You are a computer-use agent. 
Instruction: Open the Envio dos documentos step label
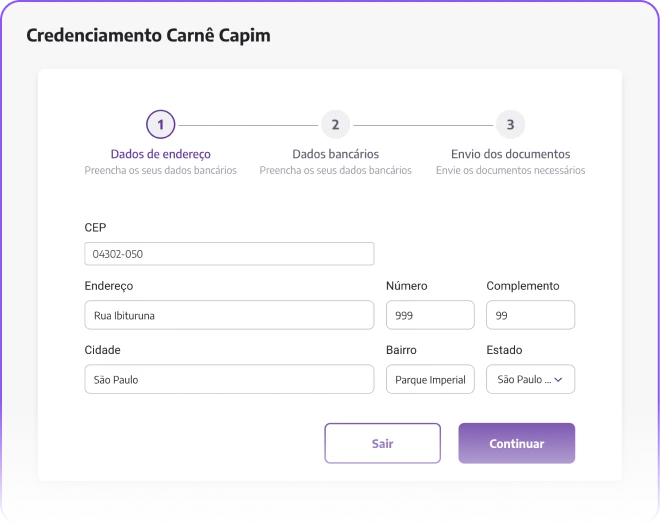click(510, 154)
